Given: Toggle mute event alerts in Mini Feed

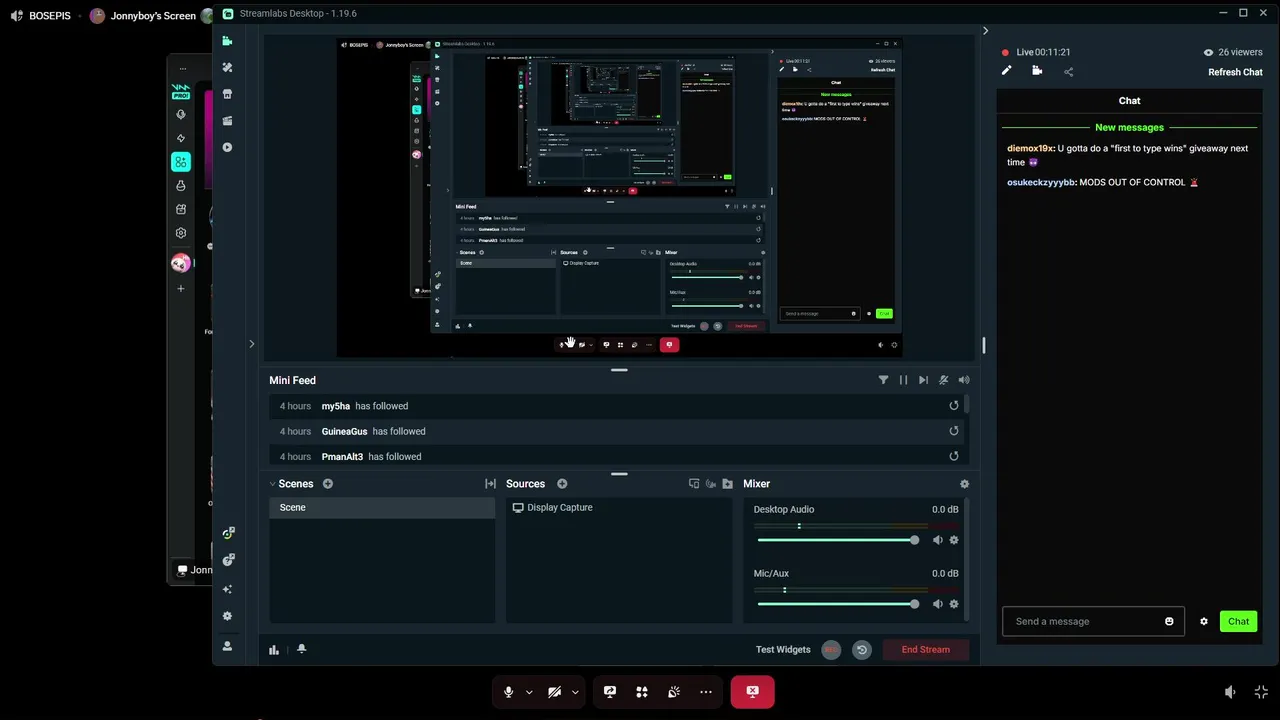Looking at the screenshot, I should (943, 380).
